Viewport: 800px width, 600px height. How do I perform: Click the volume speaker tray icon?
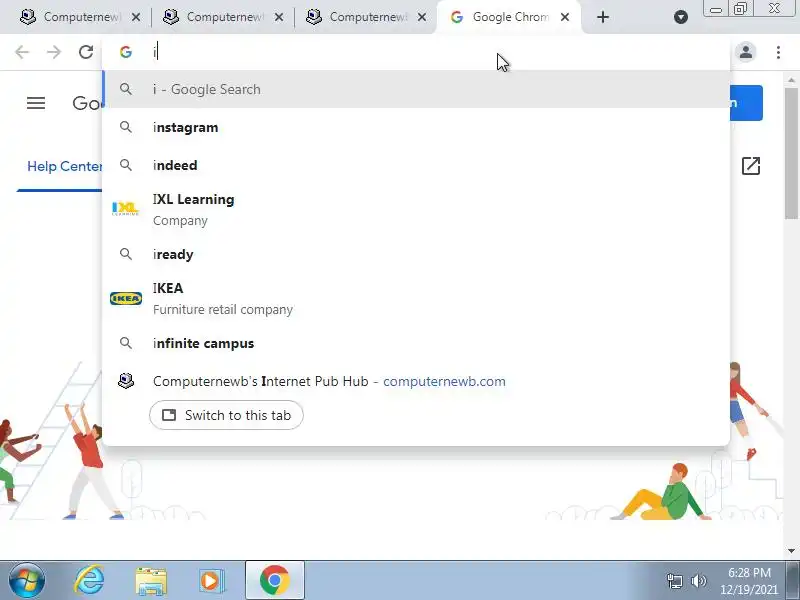pyautogui.click(x=698, y=581)
